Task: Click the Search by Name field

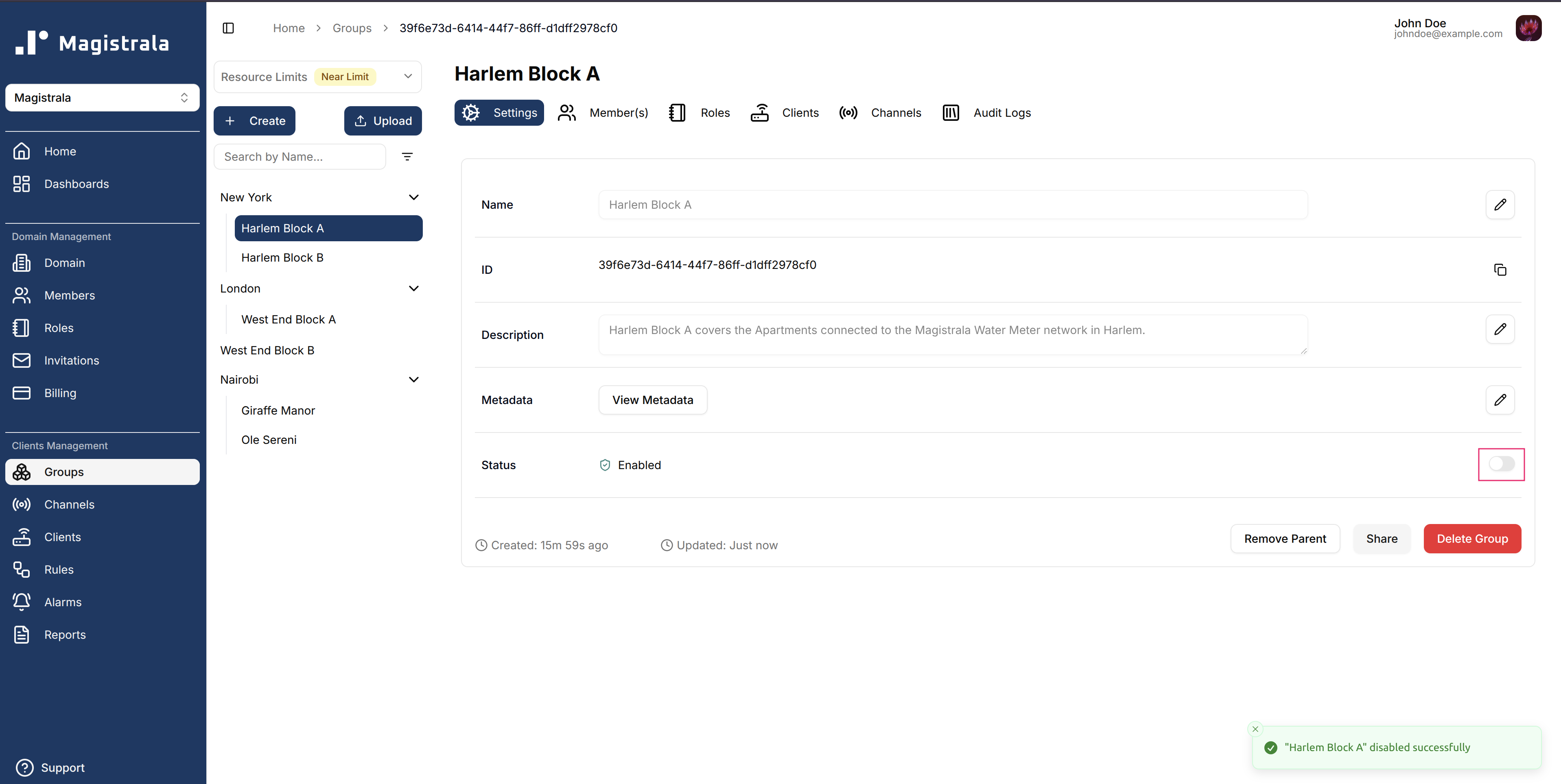Action: coord(300,157)
